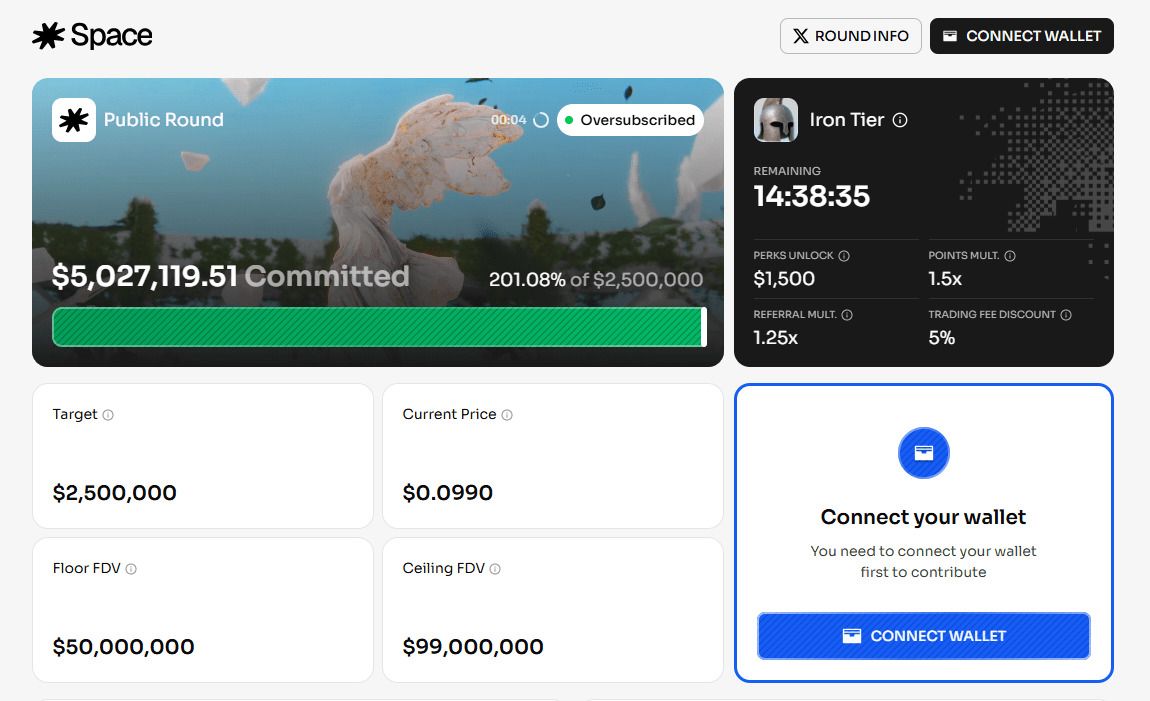
Task: Click the Oversubscribed status badge
Action: pos(630,120)
